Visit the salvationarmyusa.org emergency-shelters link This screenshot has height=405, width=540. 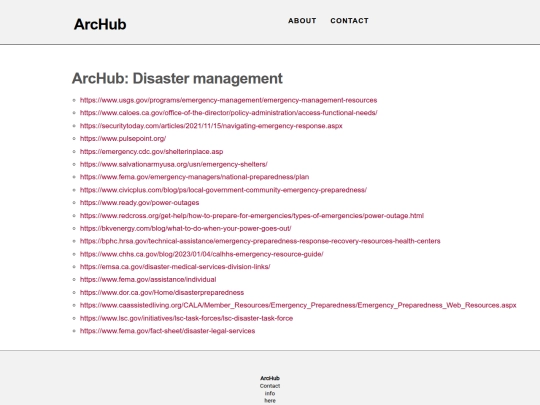pyautogui.click(x=174, y=164)
